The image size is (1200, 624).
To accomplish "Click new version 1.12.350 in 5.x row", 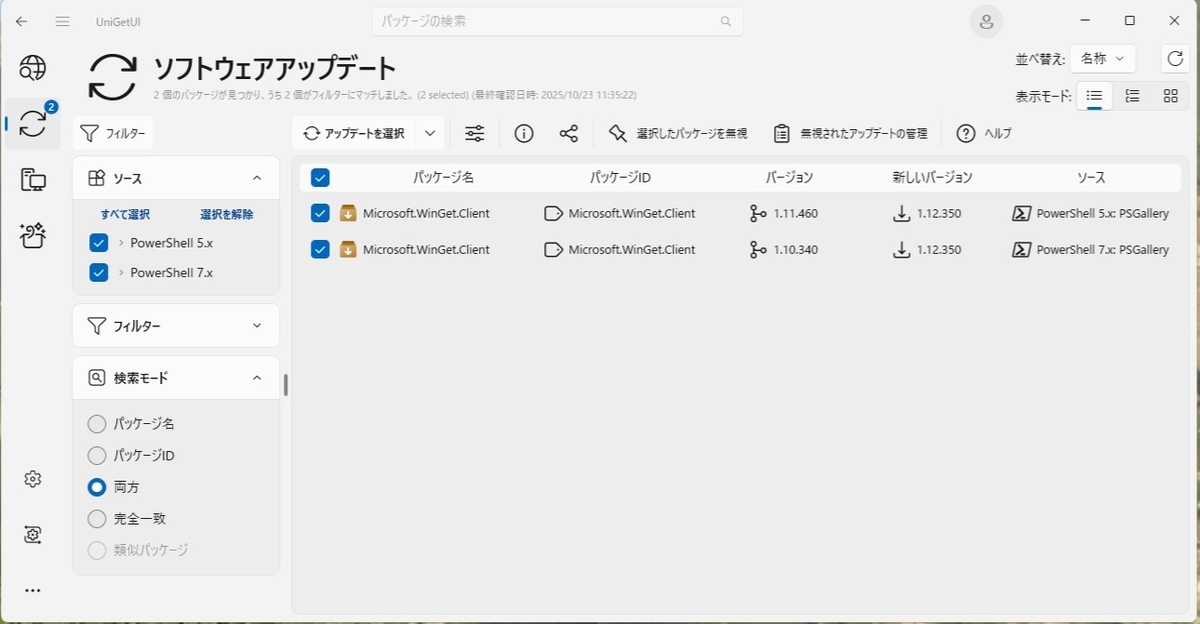I will (x=939, y=213).
